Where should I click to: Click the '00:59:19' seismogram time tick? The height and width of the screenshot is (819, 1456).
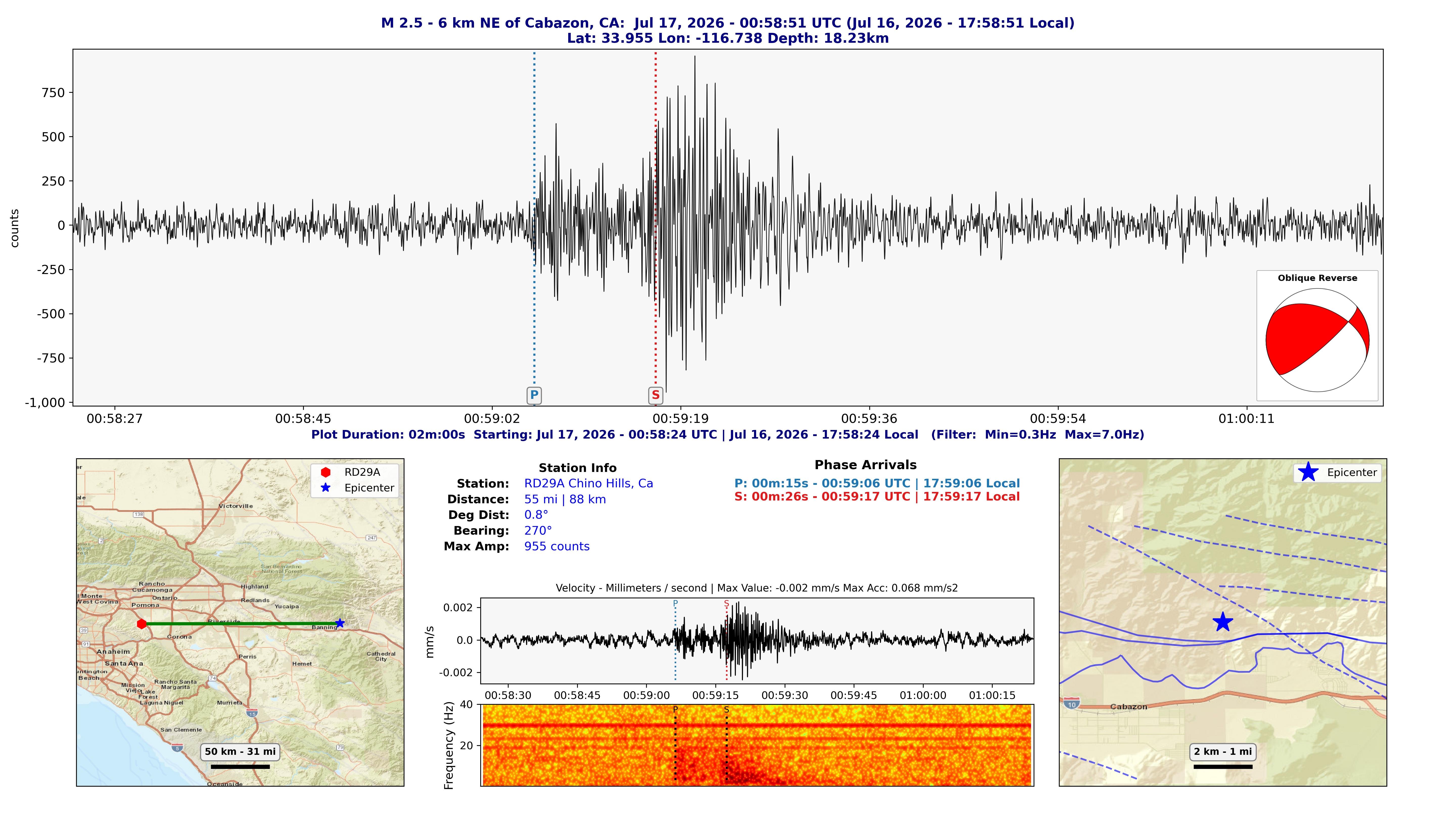680,419
